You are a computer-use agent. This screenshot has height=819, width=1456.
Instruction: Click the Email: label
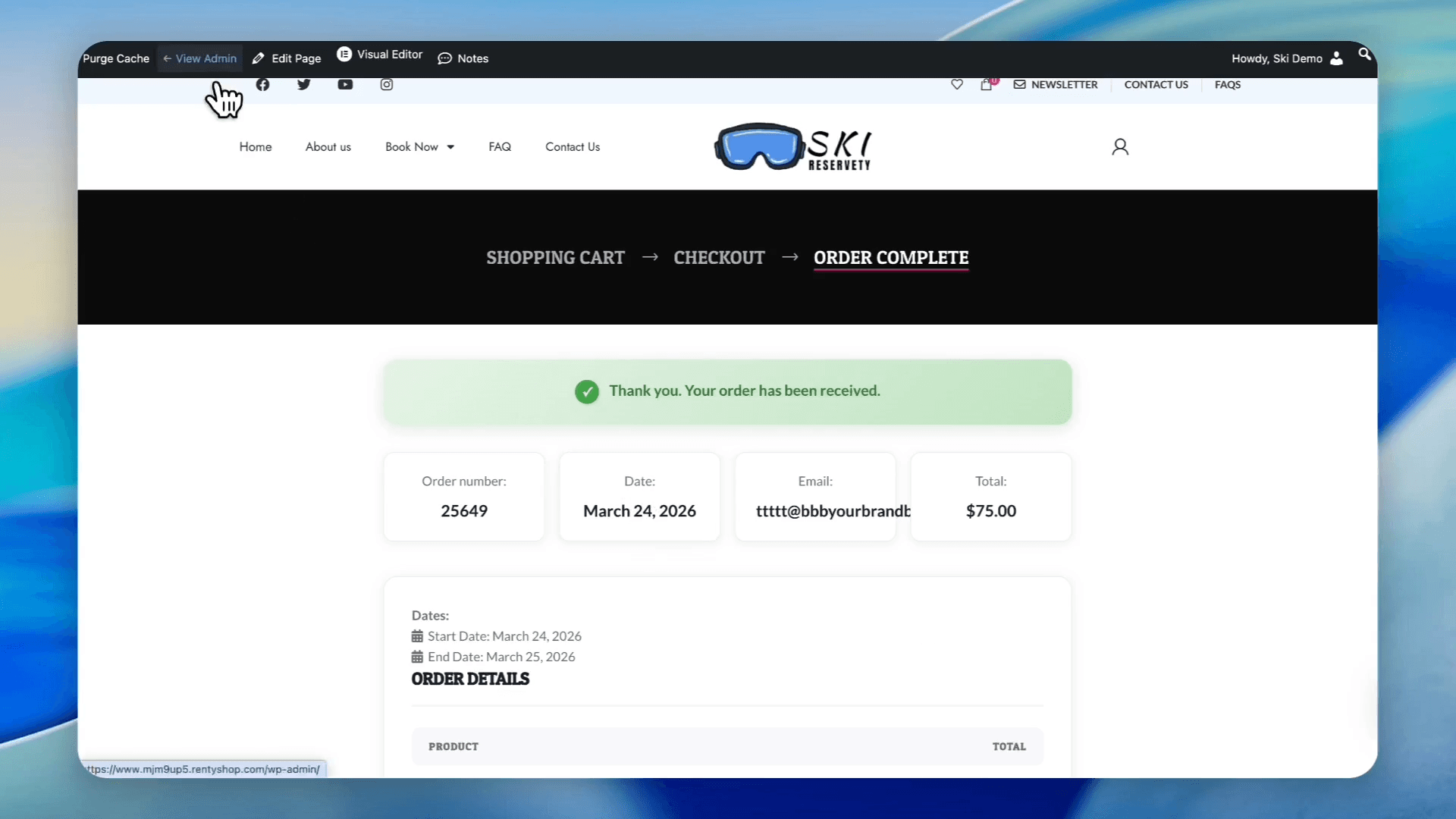tap(815, 482)
